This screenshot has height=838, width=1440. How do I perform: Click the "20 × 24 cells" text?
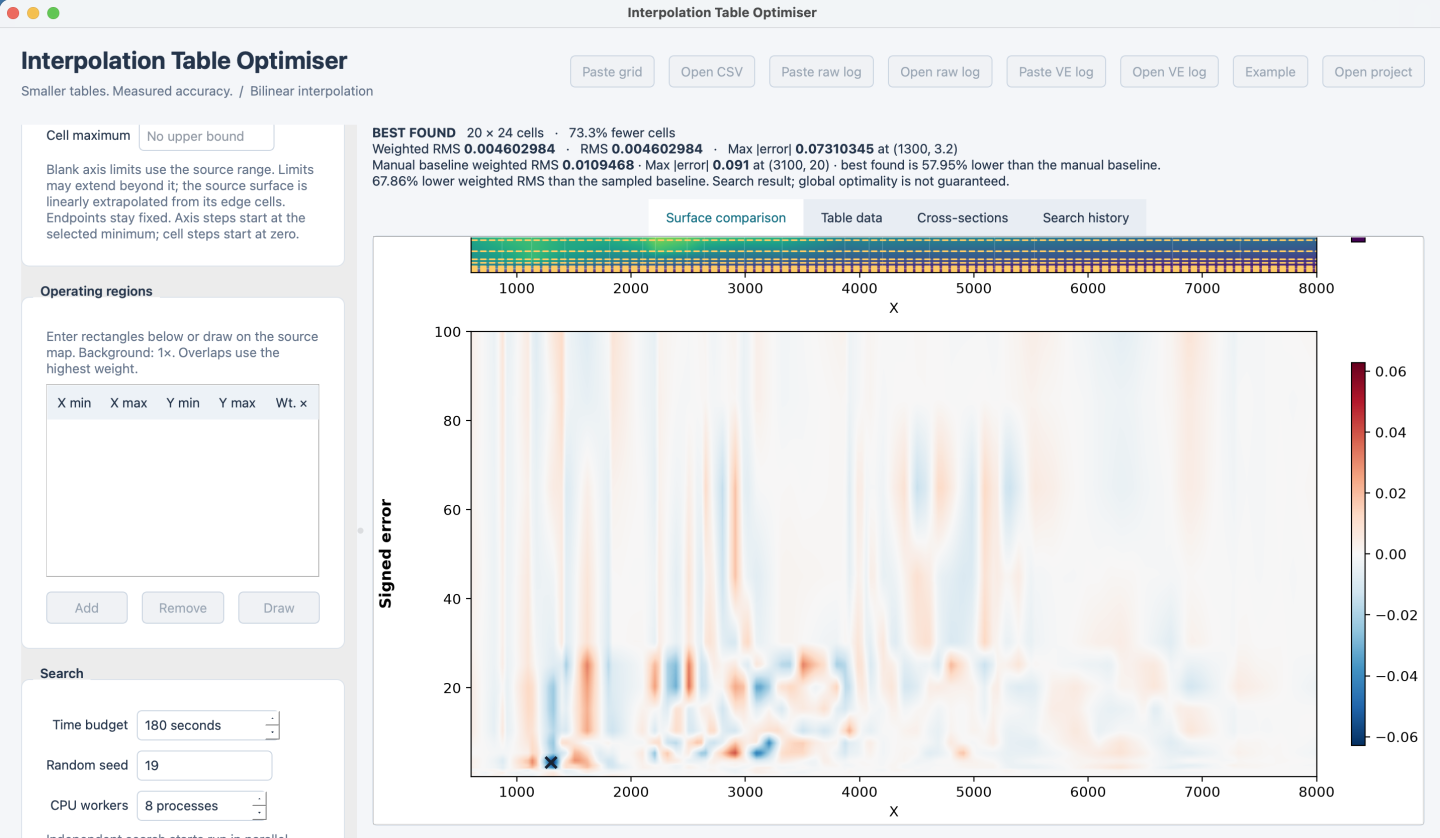tap(505, 133)
